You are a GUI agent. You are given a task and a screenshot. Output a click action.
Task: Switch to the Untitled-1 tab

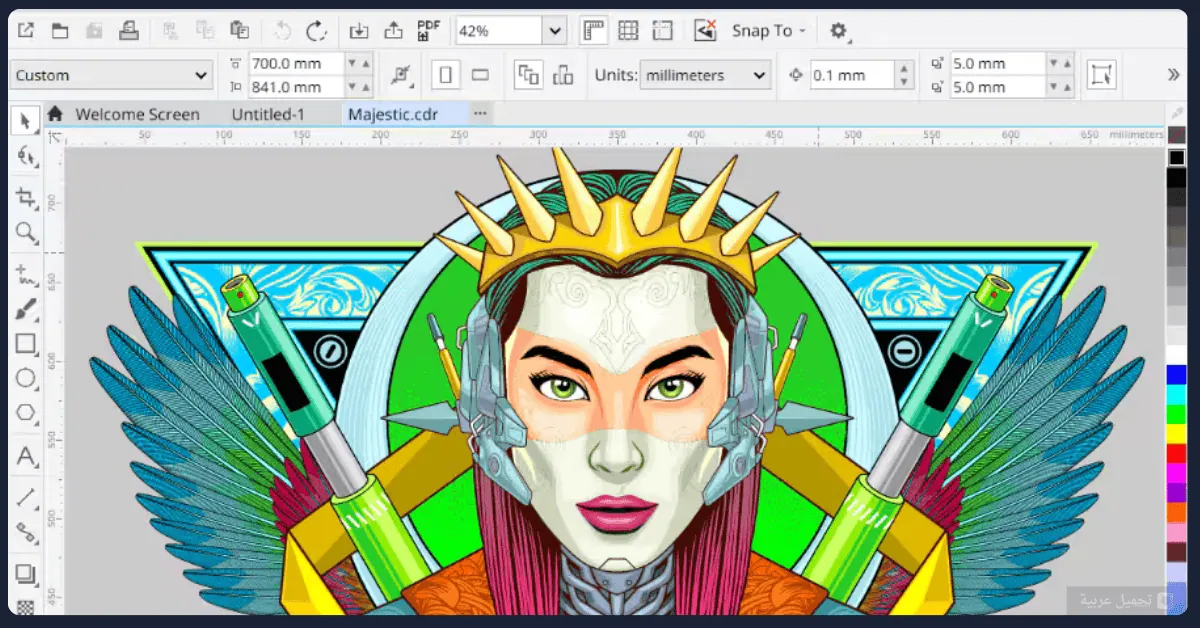click(x=268, y=114)
